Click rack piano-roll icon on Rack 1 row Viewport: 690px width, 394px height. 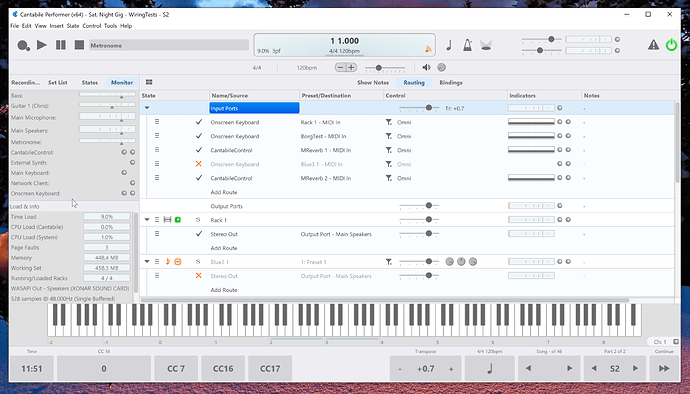click(x=167, y=220)
